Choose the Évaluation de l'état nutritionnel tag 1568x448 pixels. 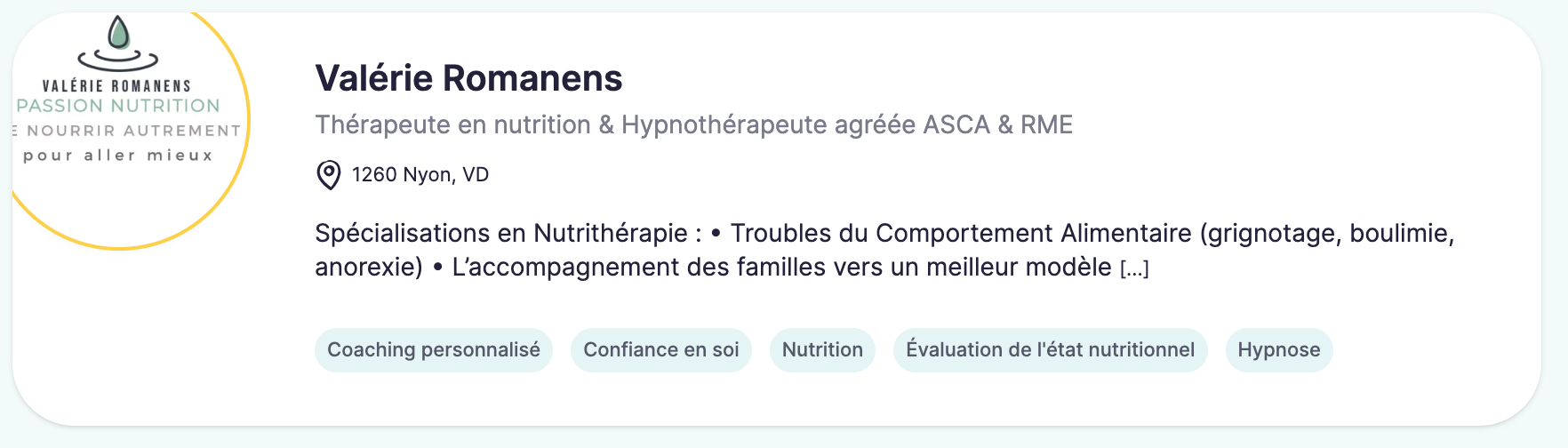[x=1050, y=350]
